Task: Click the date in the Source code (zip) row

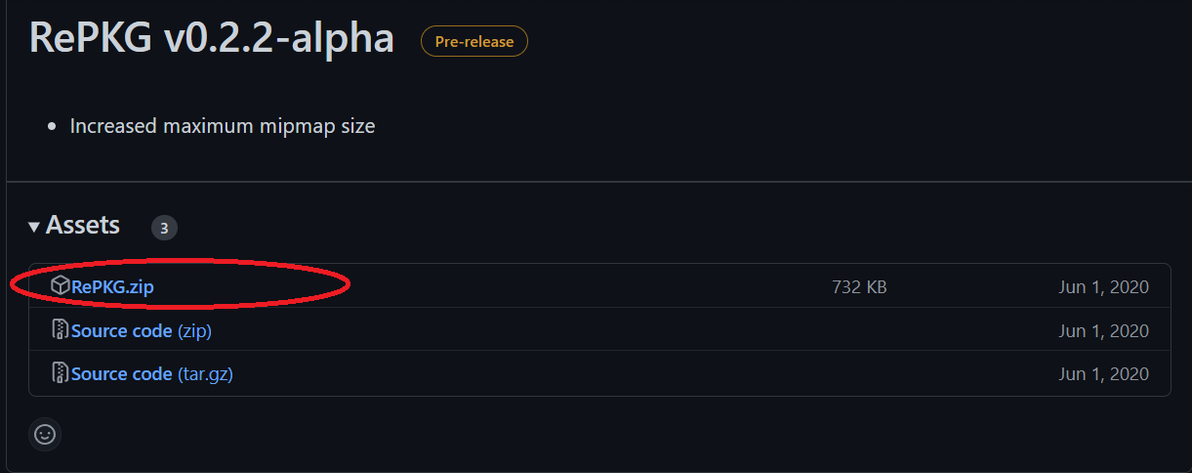Action: (x=1104, y=331)
